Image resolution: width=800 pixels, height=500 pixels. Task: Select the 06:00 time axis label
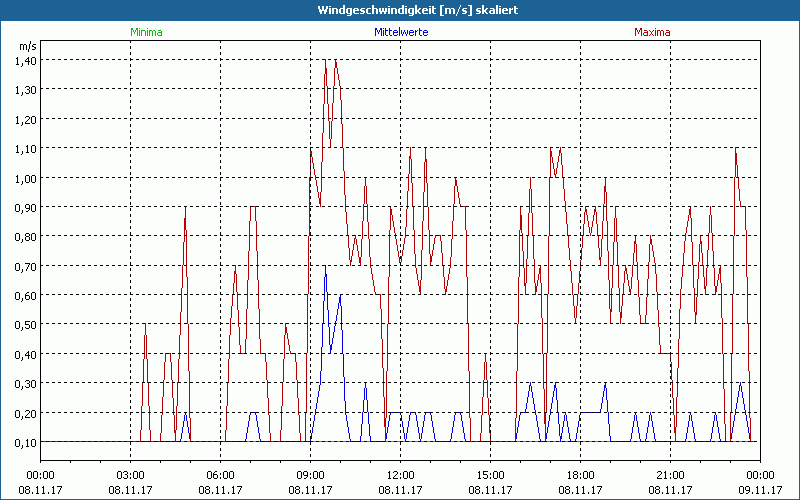pos(220,475)
